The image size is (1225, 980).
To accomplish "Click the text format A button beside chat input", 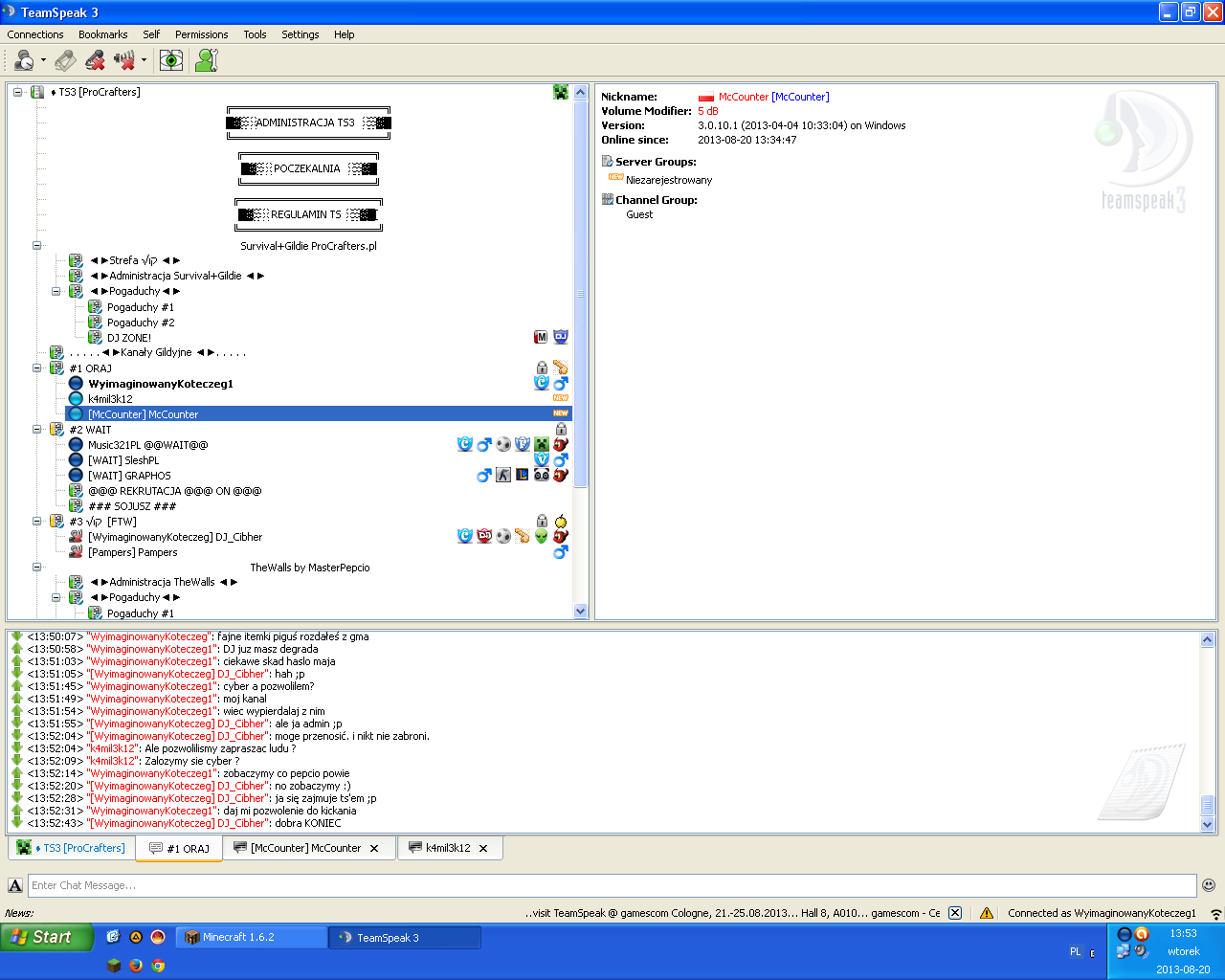I will (x=15, y=885).
